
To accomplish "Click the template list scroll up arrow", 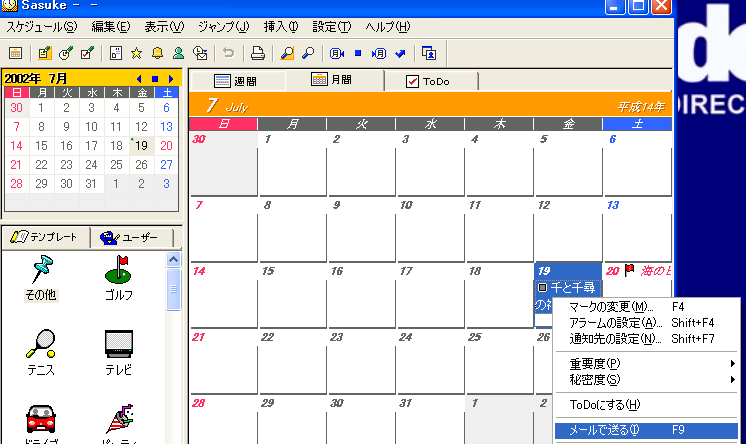I will [173, 259].
